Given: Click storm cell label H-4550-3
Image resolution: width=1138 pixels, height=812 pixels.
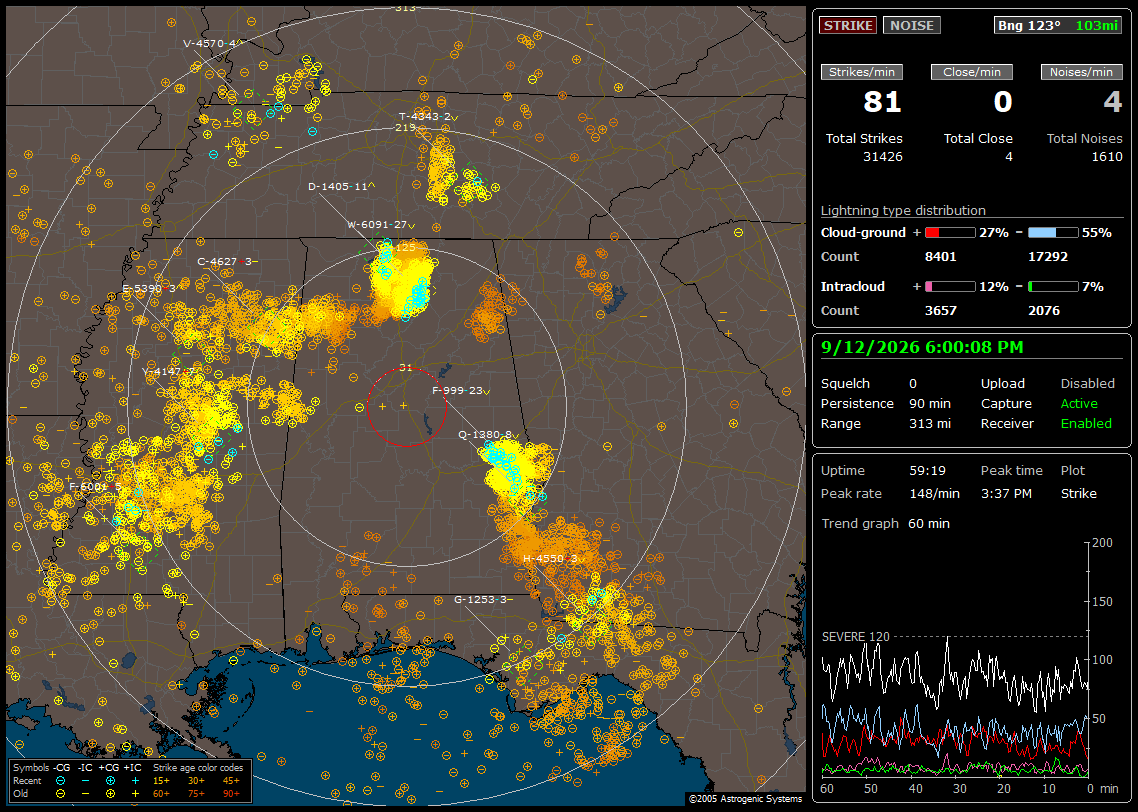Looking at the screenshot, I should point(553,559).
